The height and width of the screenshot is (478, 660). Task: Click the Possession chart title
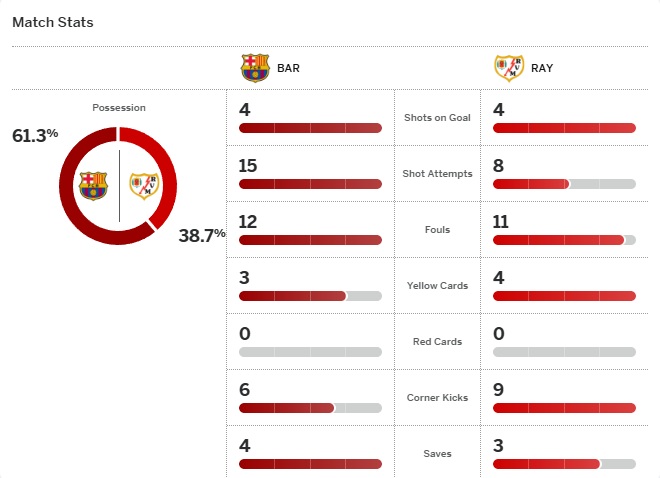tap(119, 108)
